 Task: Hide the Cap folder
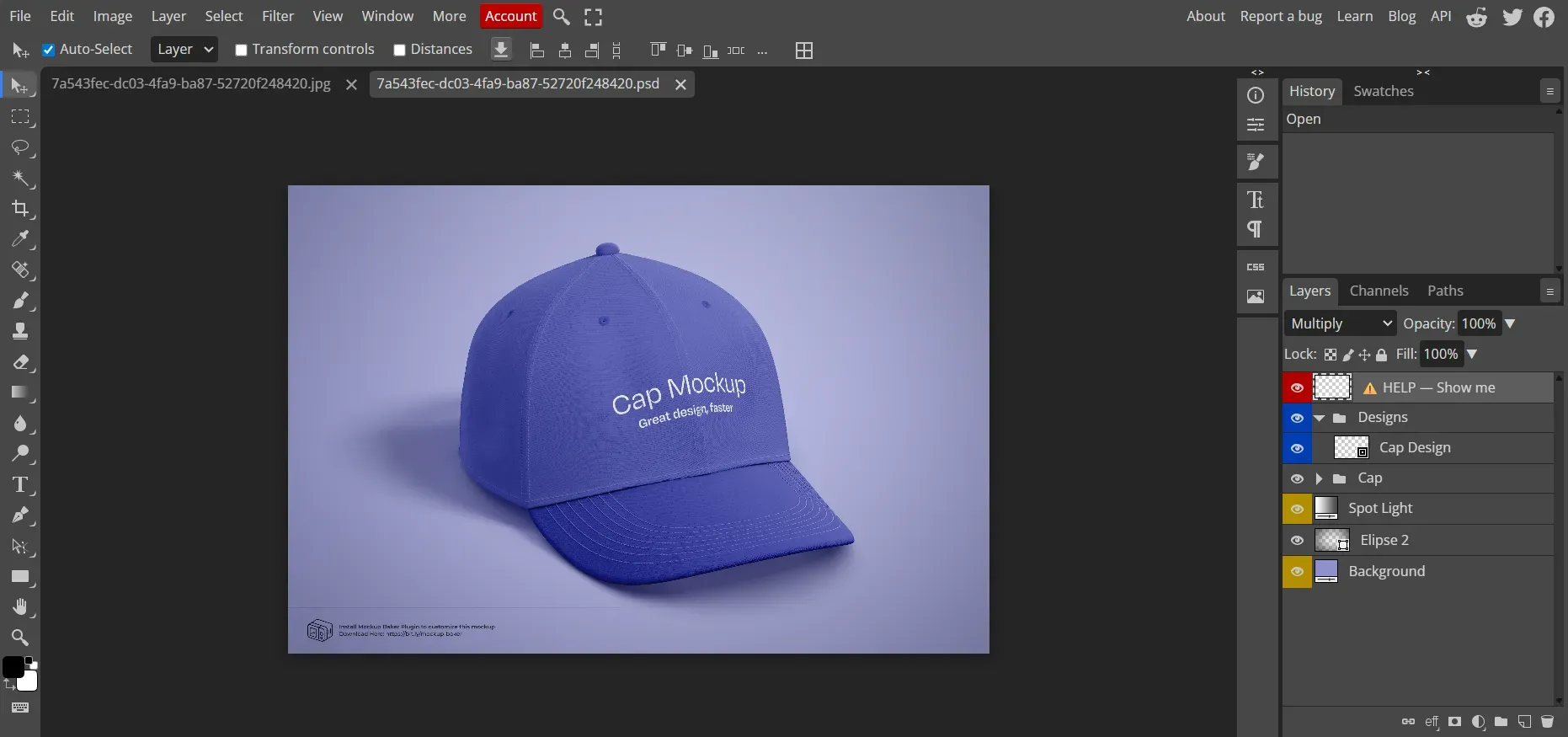(1297, 478)
